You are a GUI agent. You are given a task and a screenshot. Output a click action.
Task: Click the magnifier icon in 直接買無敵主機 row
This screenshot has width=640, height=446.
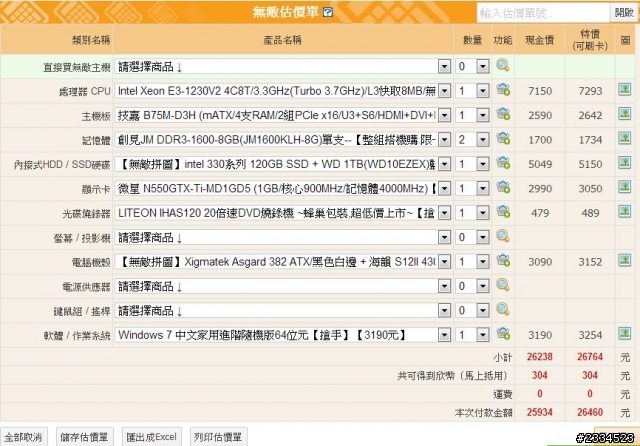pyautogui.click(x=503, y=65)
